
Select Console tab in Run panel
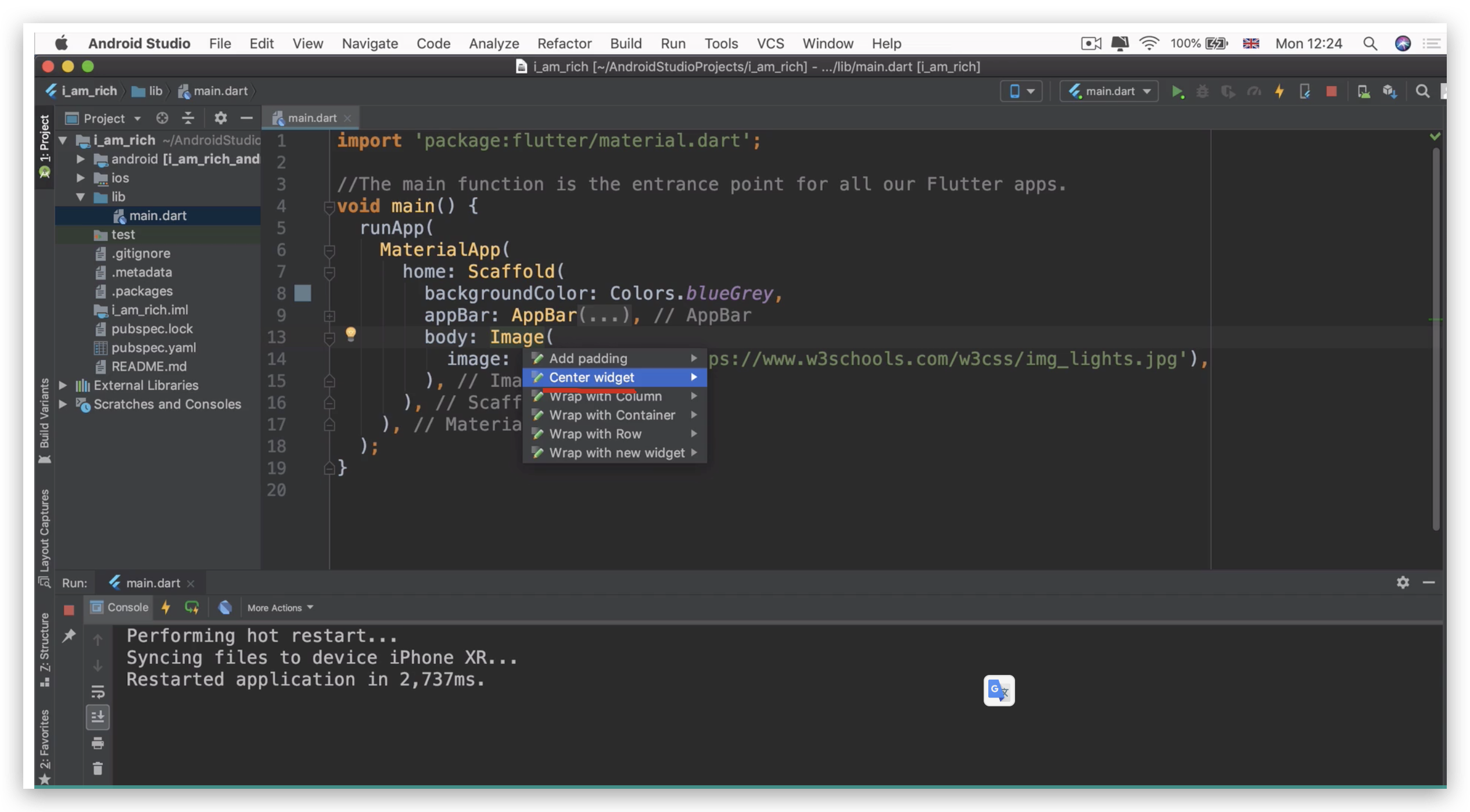120,608
